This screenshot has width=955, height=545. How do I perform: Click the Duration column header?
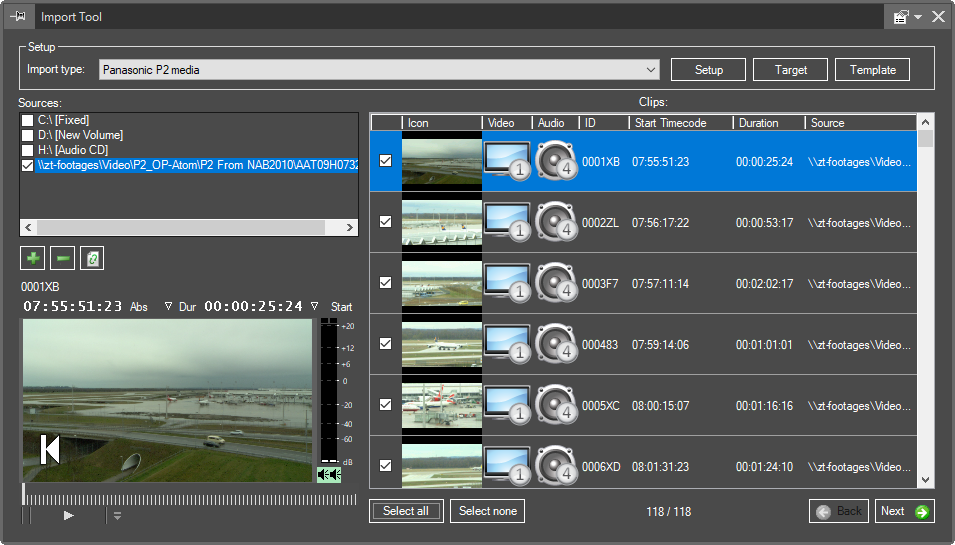[758, 123]
